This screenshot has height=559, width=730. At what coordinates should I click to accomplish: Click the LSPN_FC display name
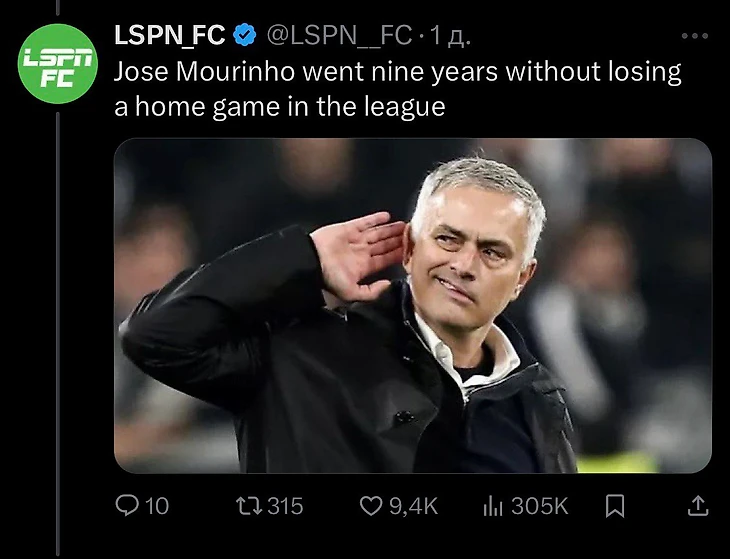pos(169,37)
